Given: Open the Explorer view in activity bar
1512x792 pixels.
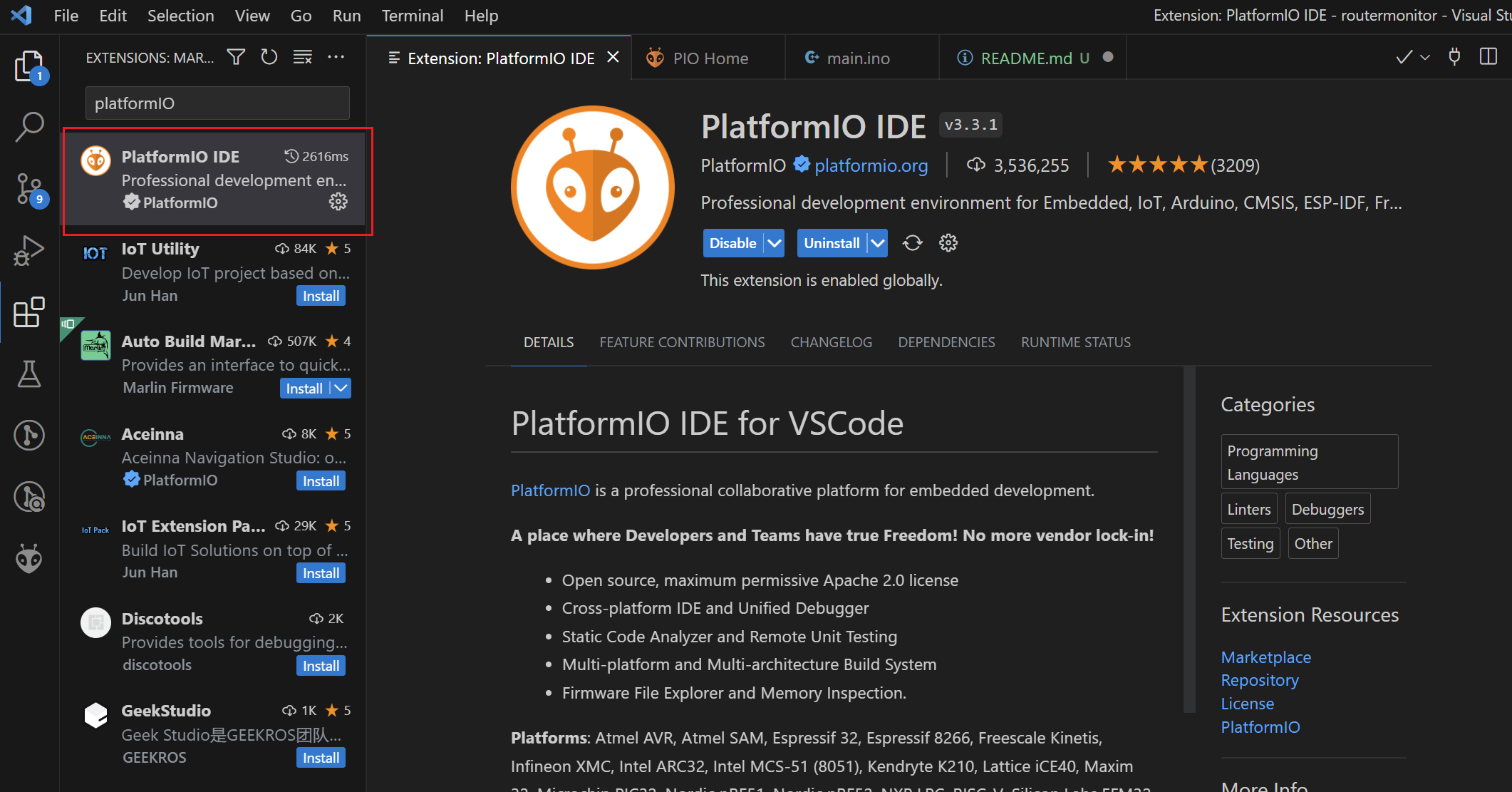Looking at the screenshot, I should (29, 66).
